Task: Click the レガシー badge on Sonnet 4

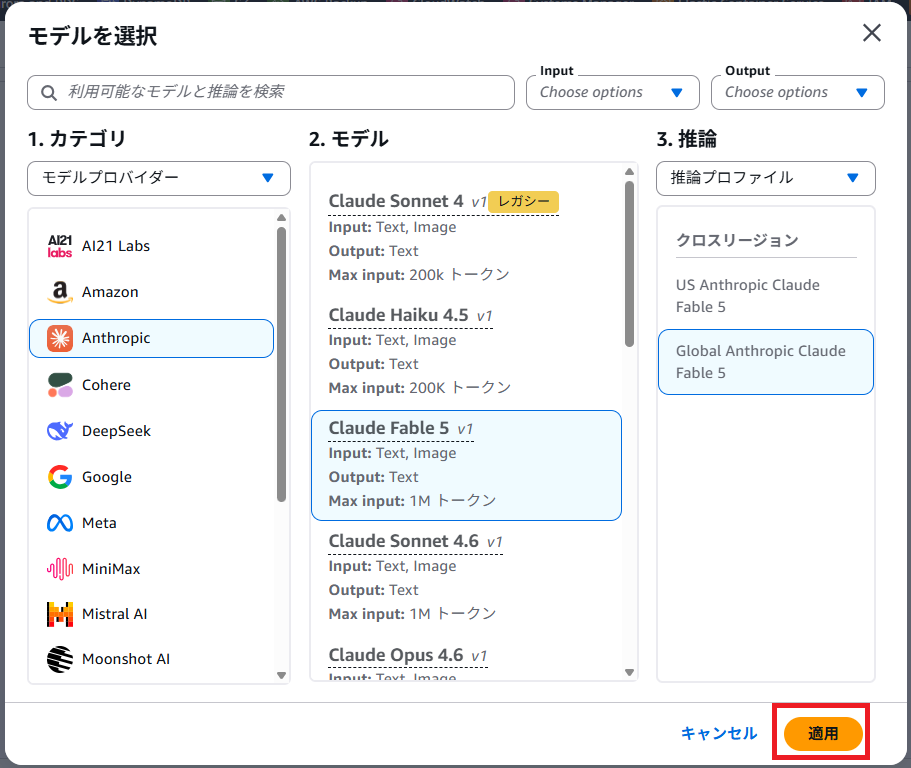Action: click(523, 202)
